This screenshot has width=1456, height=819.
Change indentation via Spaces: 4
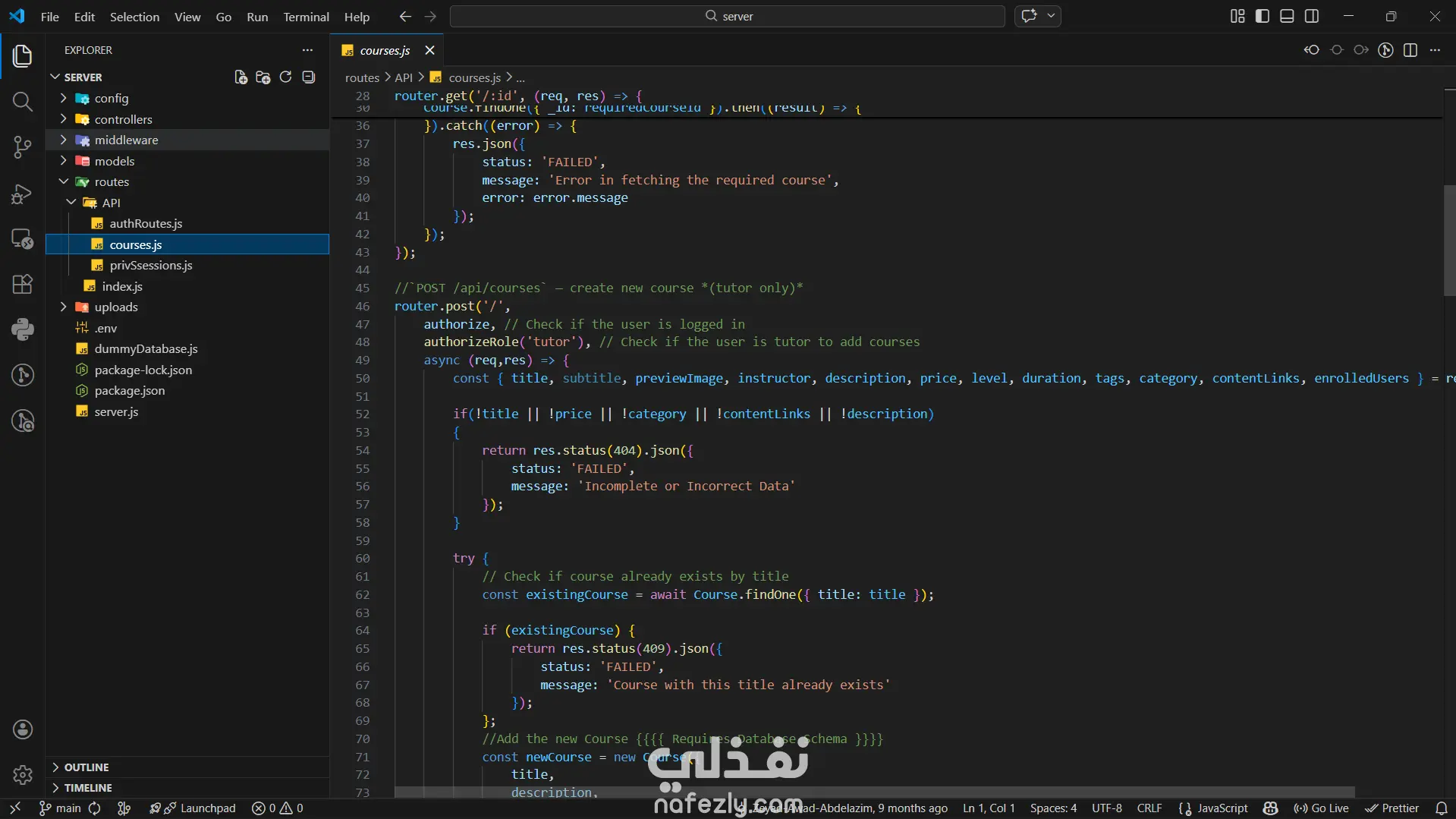1053,808
